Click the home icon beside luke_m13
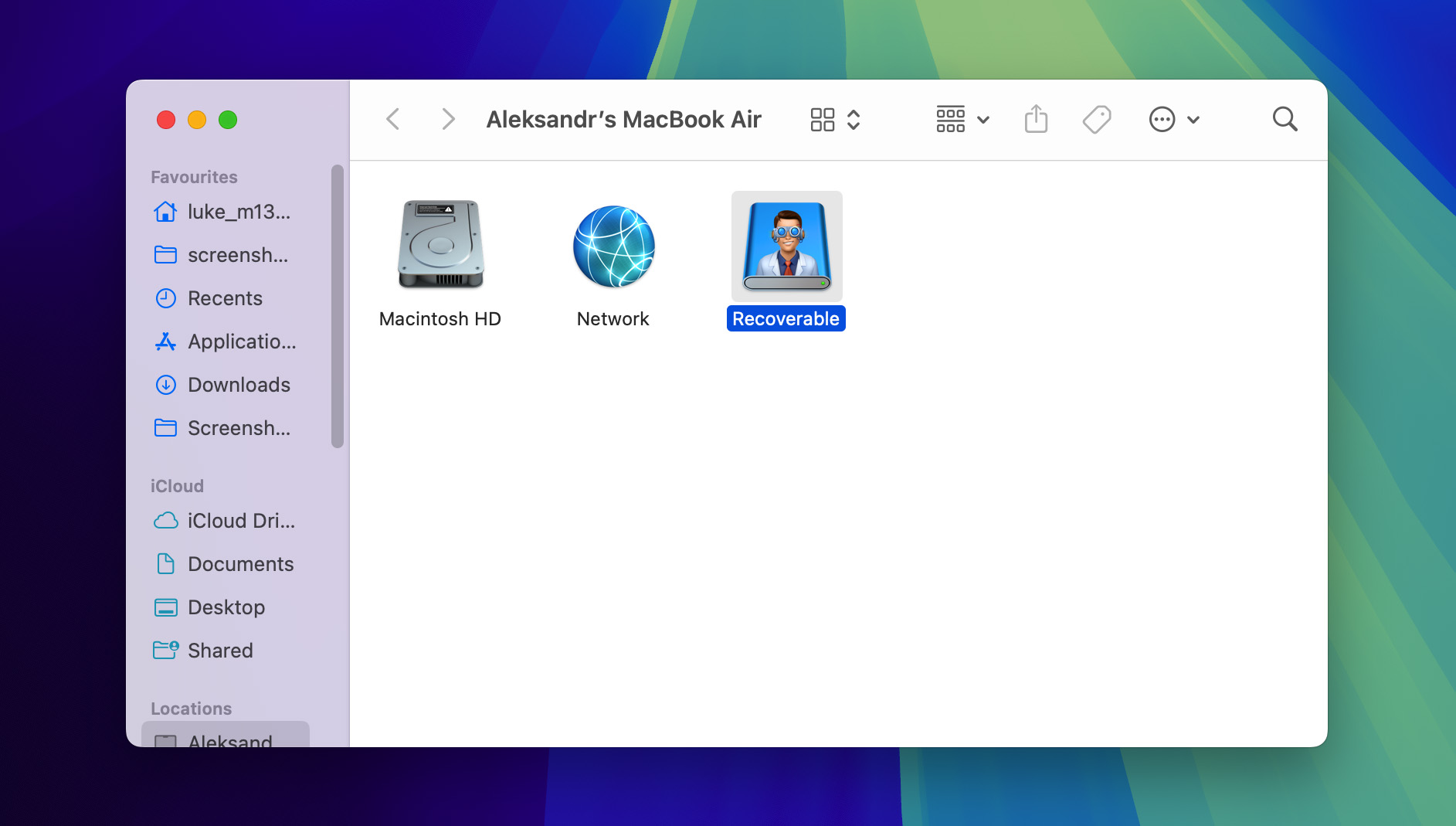The height and width of the screenshot is (826, 1456). coord(165,212)
